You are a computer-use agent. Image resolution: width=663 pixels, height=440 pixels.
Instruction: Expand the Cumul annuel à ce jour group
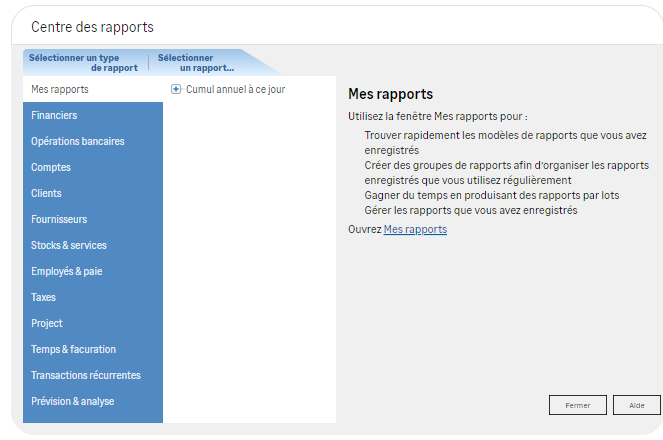(176, 89)
